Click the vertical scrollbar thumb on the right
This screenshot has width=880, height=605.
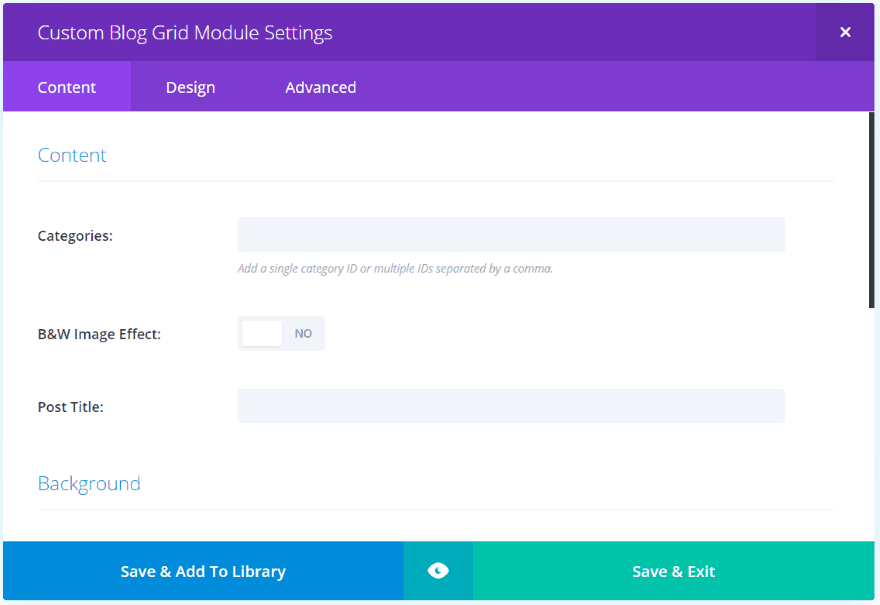pyautogui.click(x=872, y=210)
